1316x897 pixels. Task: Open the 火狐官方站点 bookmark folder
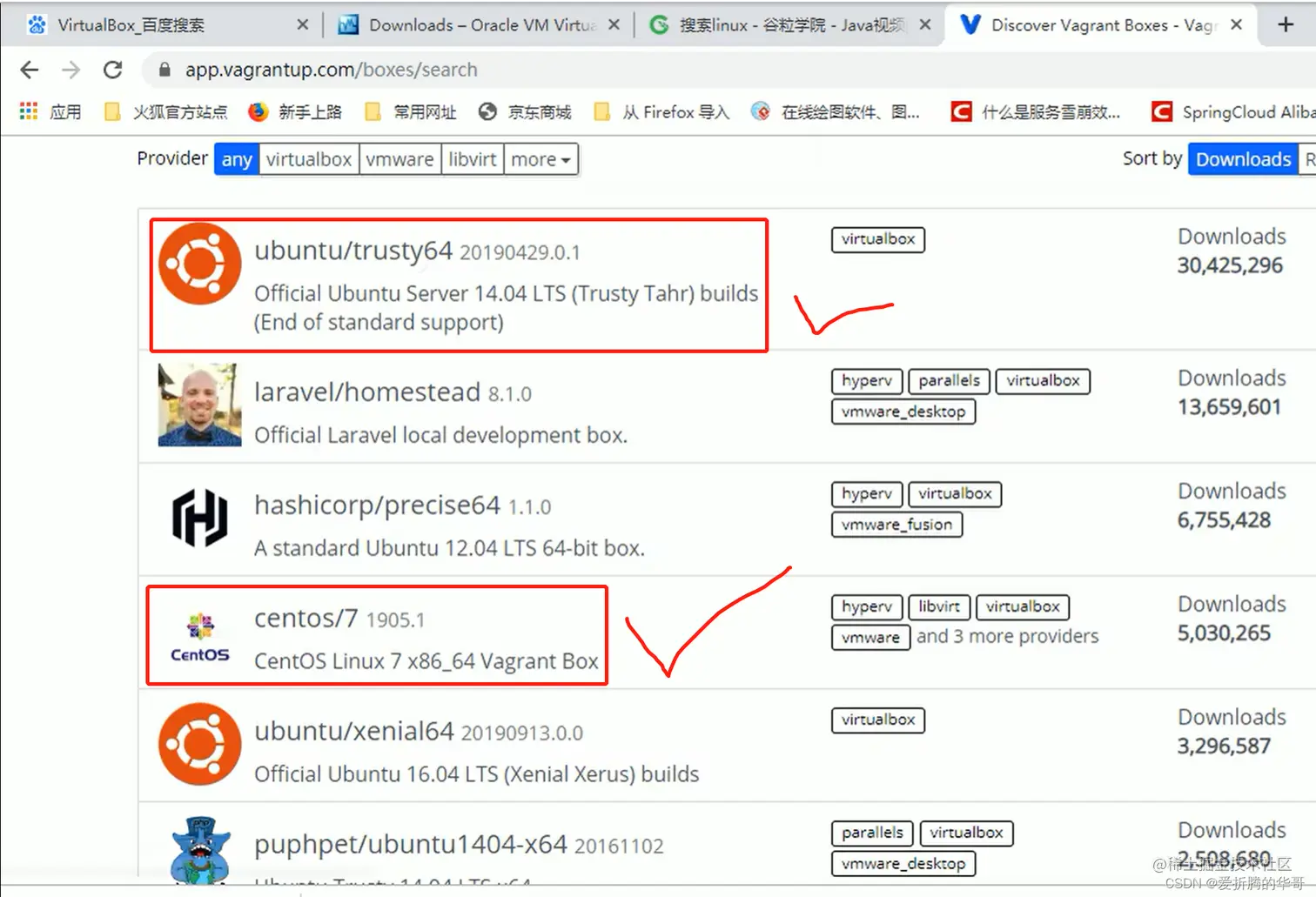(165, 111)
